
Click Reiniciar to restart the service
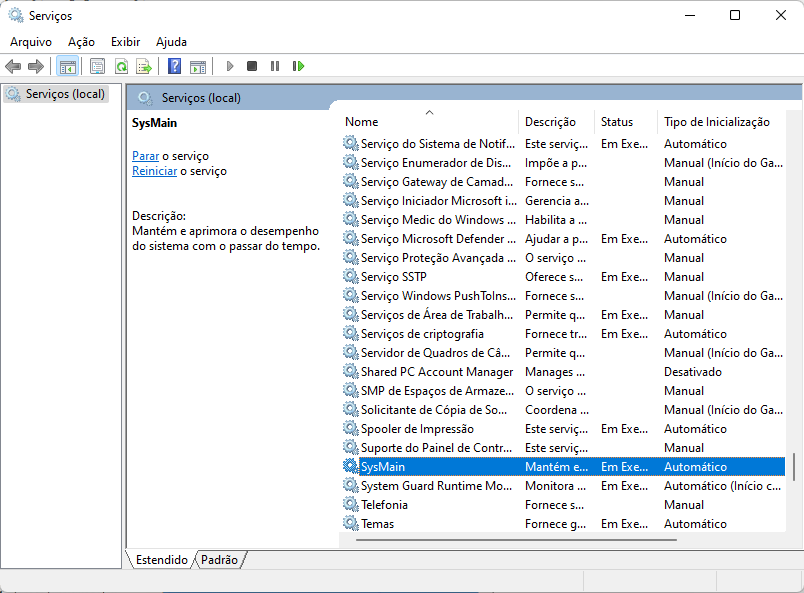pos(154,171)
